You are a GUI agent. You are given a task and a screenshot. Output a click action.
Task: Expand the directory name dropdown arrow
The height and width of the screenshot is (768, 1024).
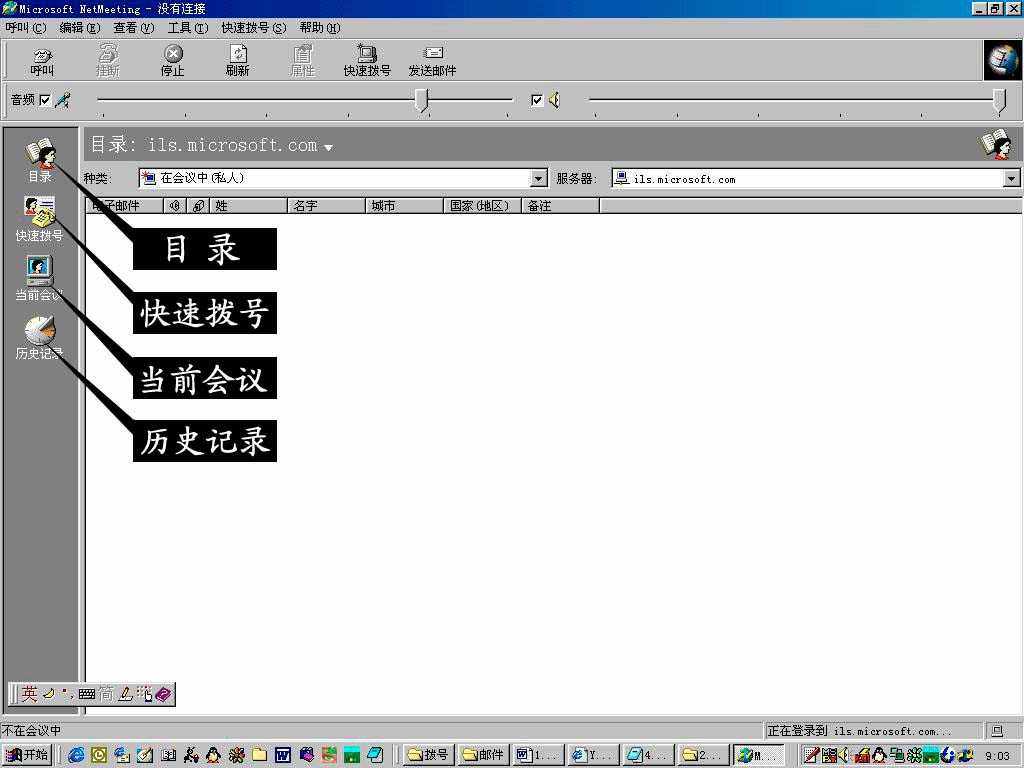coord(330,146)
